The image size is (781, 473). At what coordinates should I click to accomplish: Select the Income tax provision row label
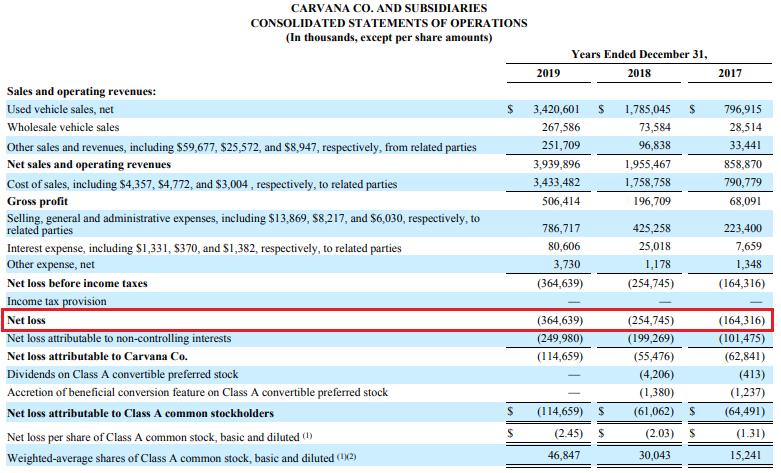(x=56, y=300)
